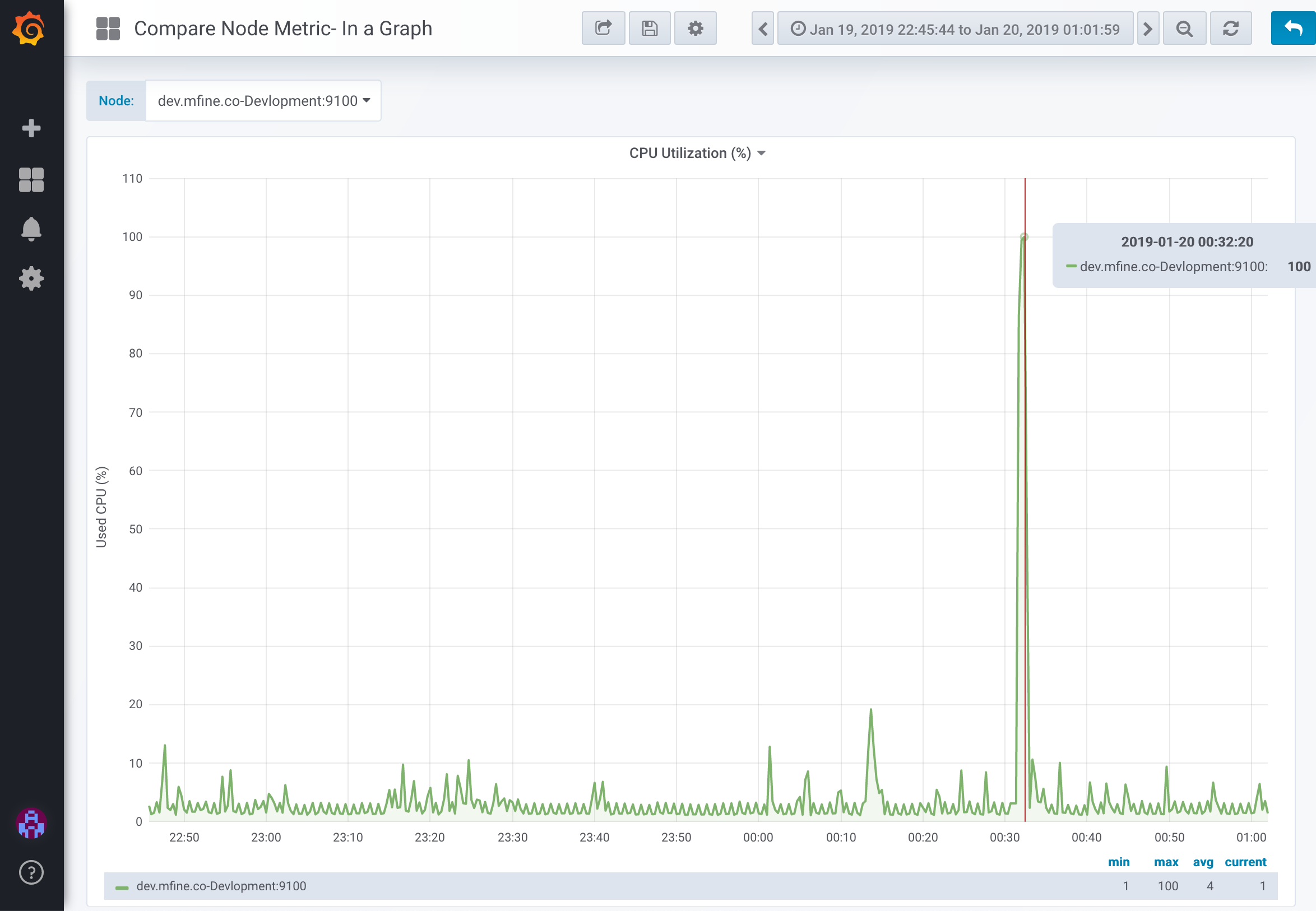1316x911 pixels.
Task: Refresh the dashboard
Action: 1230,29
